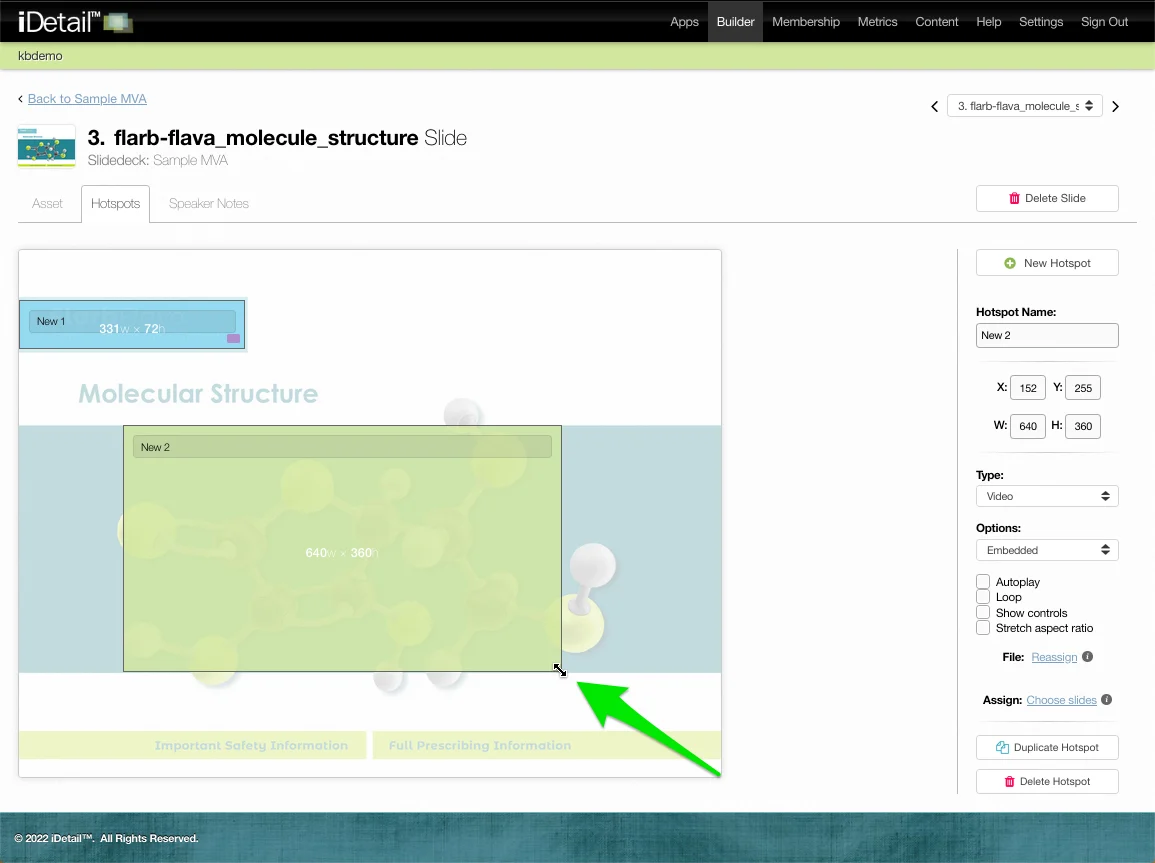Click the H height field

(1083, 426)
